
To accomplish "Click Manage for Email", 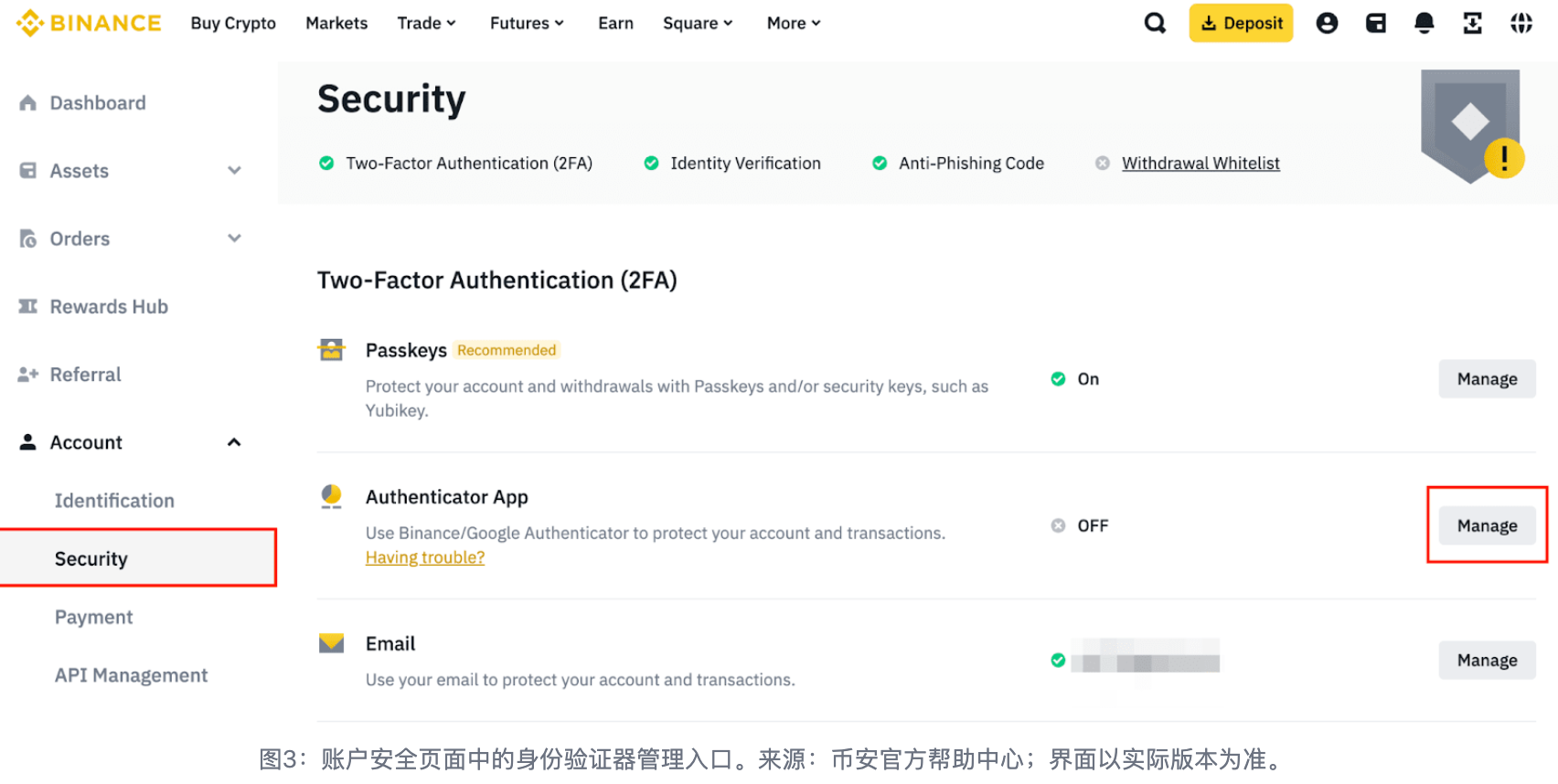I will pos(1487,660).
